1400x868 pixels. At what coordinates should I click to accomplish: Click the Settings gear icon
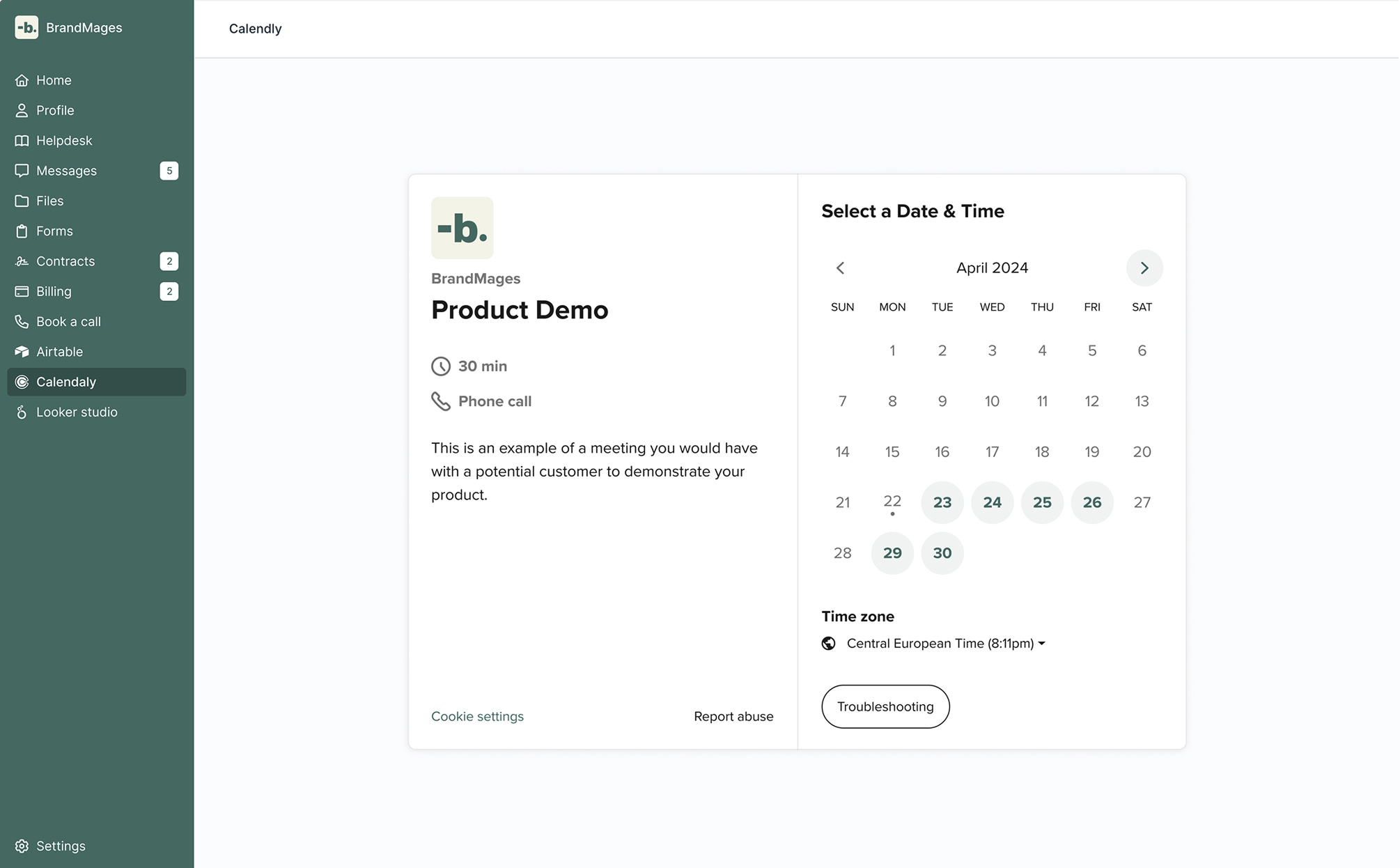[x=22, y=846]
